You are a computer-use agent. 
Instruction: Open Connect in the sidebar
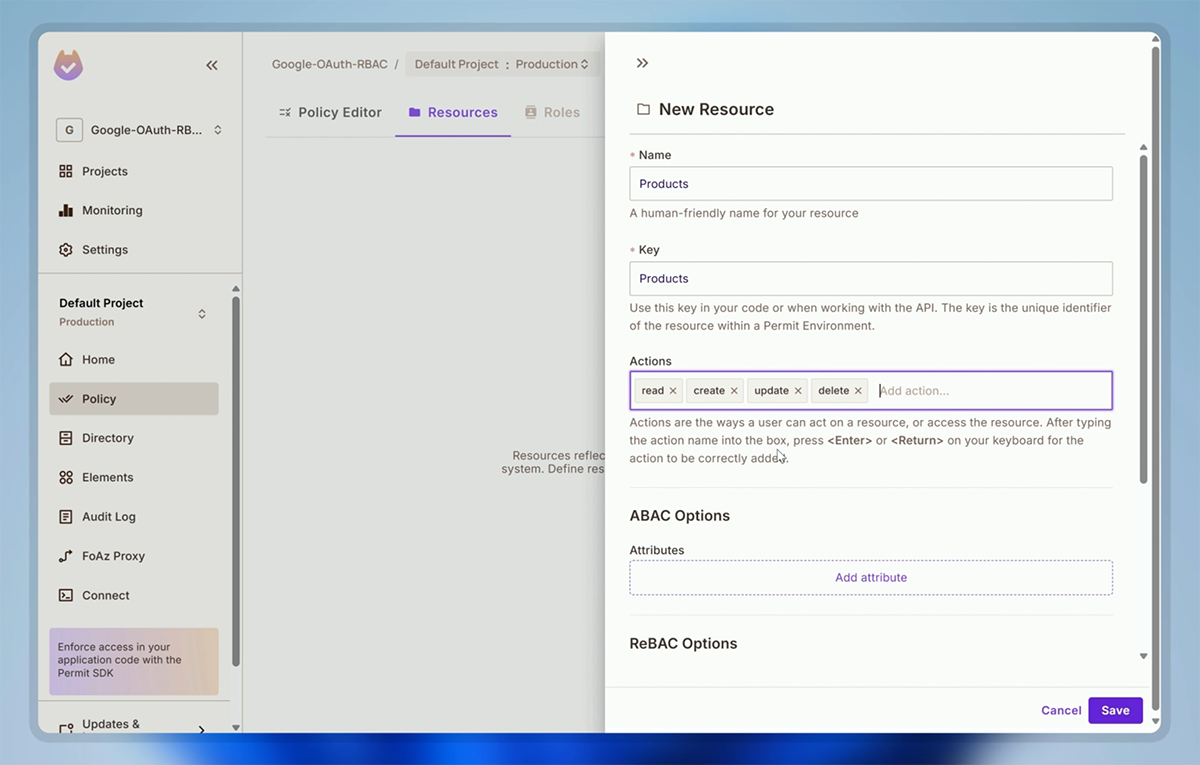[x=106, y=595]
